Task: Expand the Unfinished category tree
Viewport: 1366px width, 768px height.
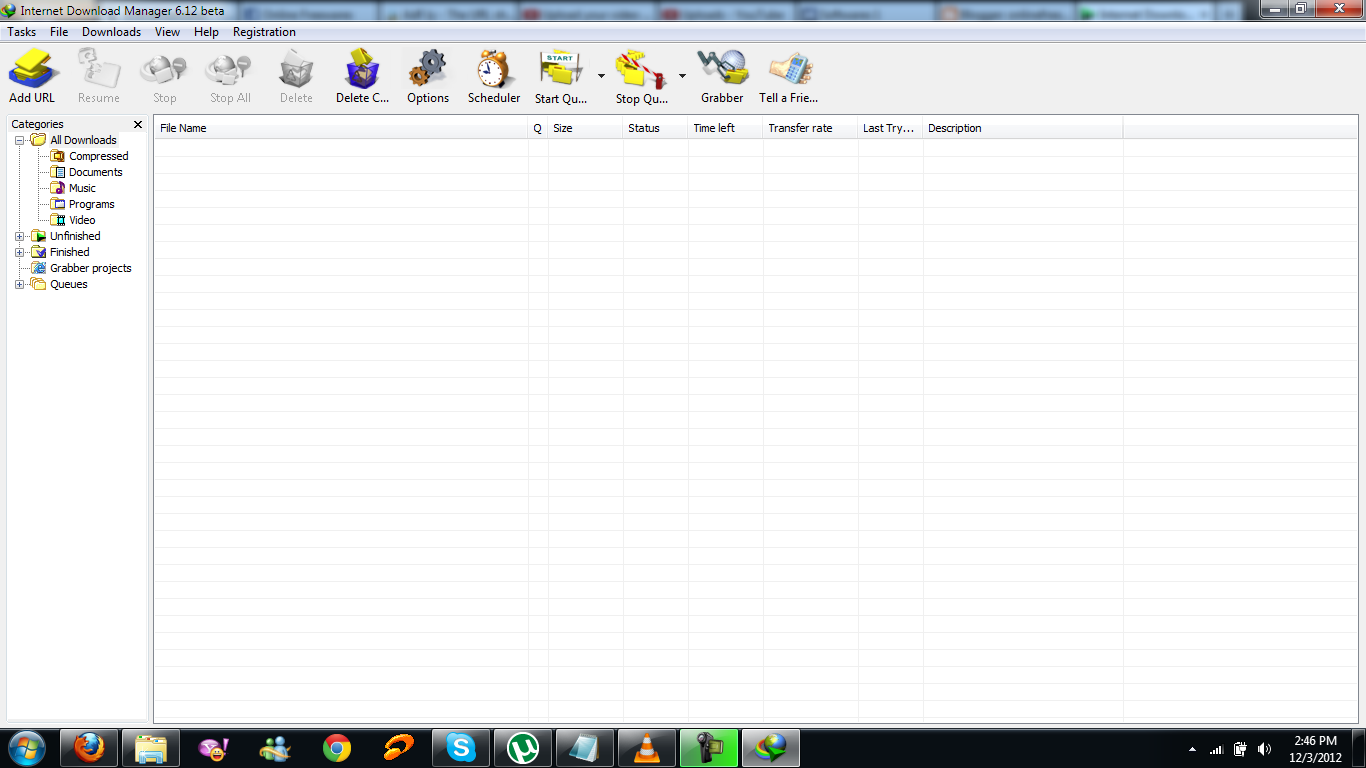Action: (20, 236)
